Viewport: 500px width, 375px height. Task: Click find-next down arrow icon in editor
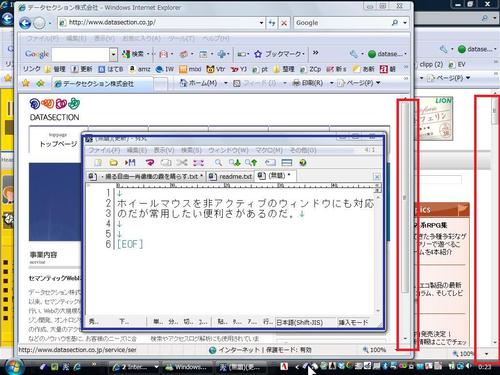pos(235,163)
